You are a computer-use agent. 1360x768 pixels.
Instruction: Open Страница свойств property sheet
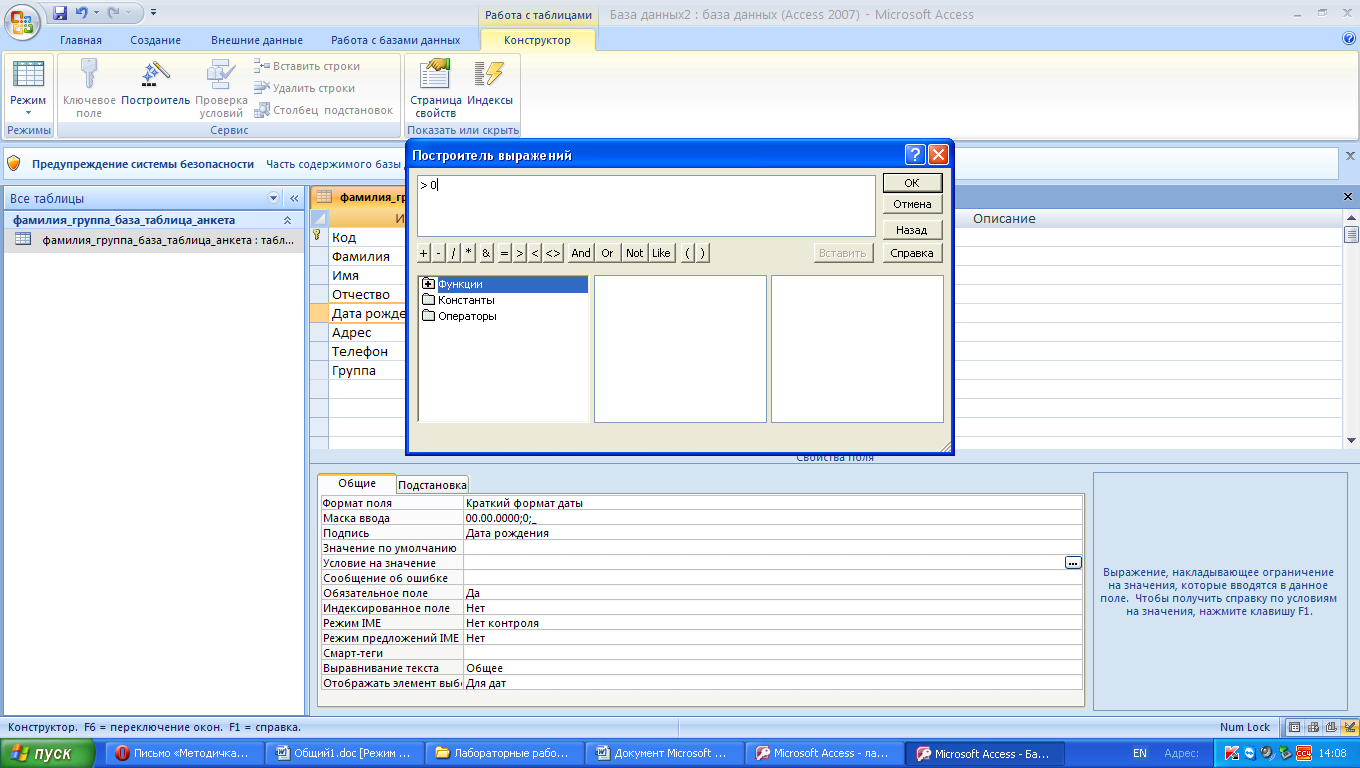point(435,86)
